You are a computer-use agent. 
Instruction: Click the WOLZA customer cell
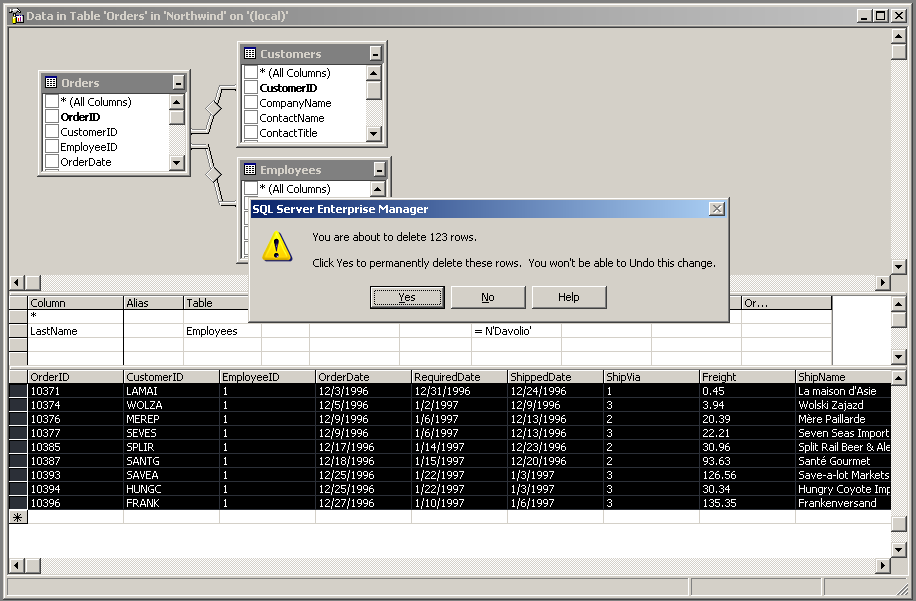pyautogui.click(x=171, y=405)
